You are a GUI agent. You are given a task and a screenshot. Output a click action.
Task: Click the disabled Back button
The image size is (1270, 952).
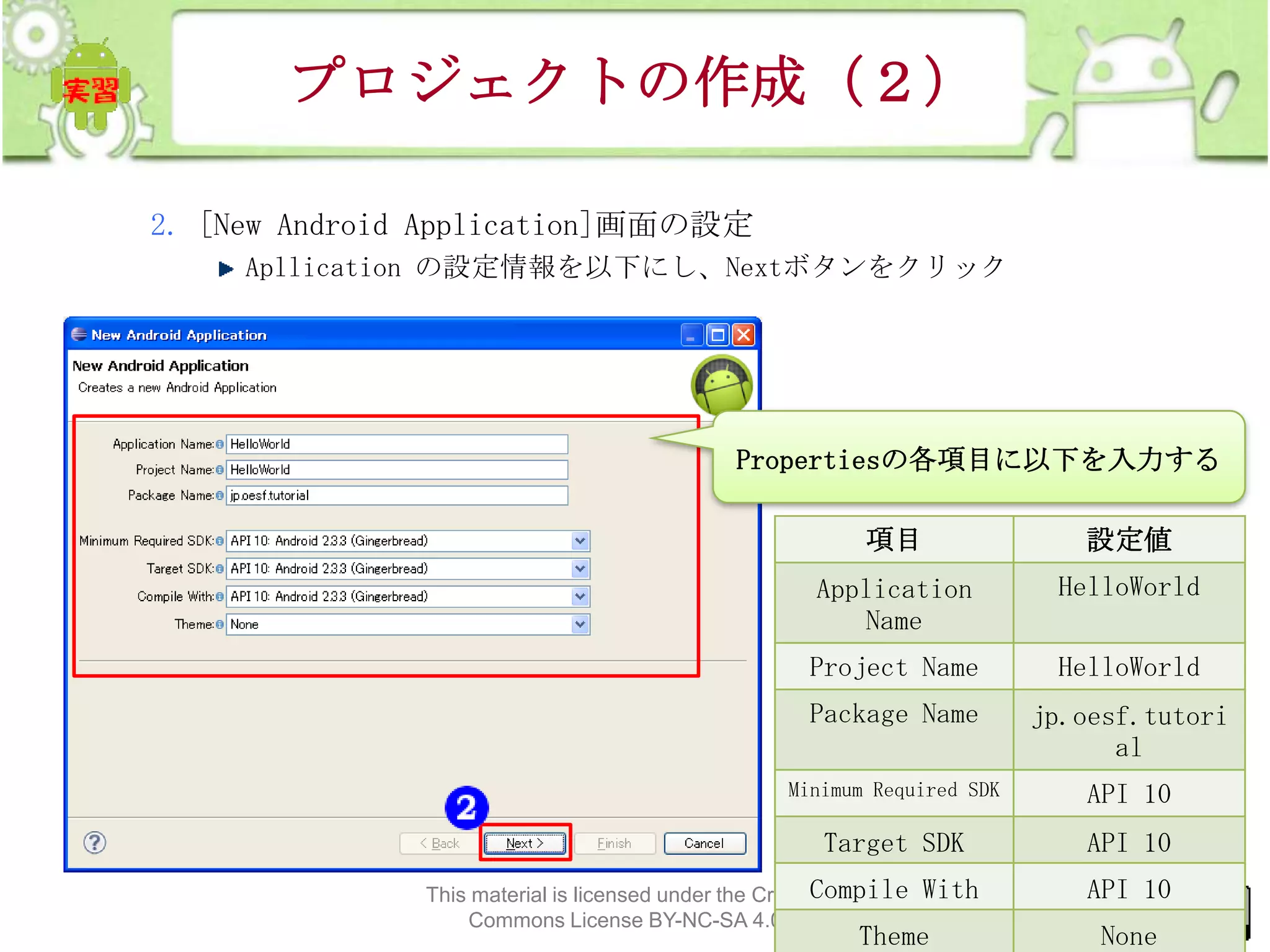(440, 843)
